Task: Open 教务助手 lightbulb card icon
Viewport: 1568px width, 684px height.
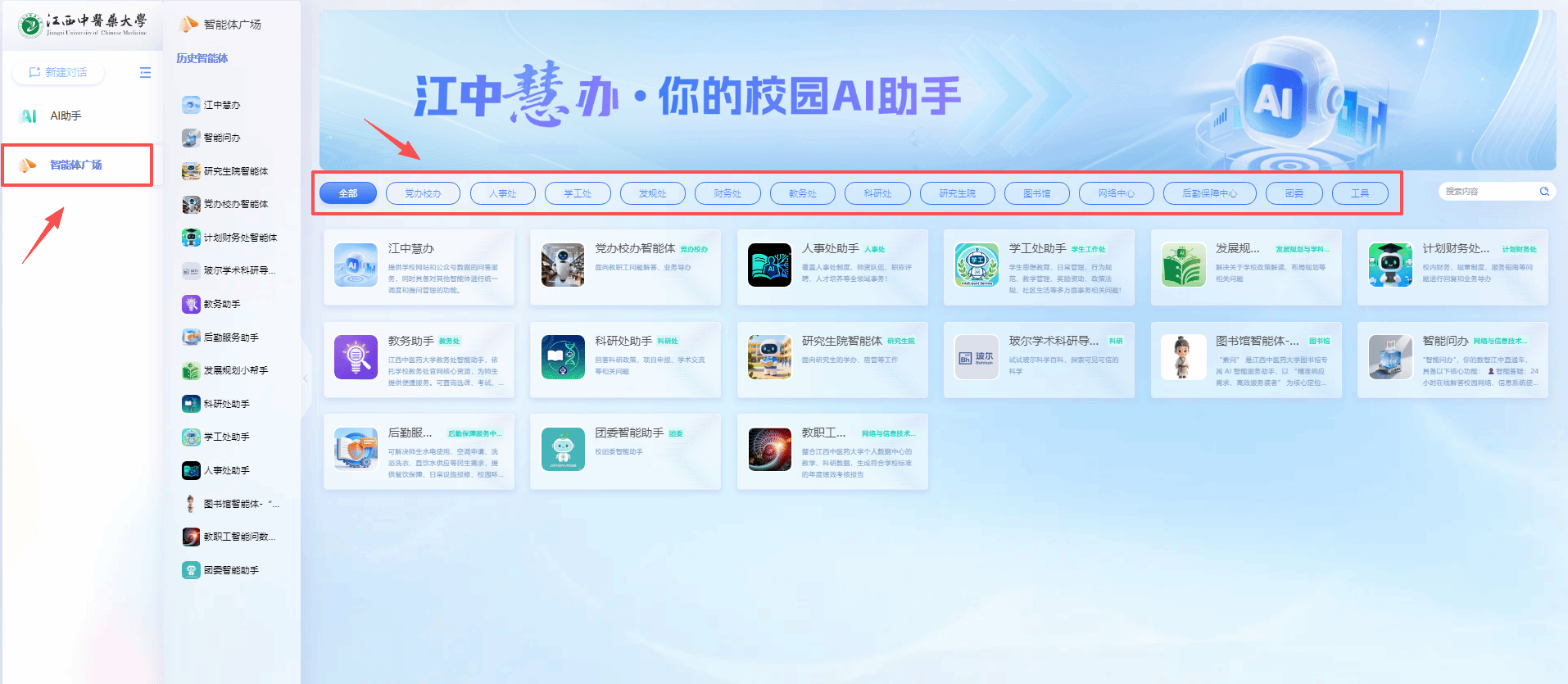Action: click(x=356, y=357)
